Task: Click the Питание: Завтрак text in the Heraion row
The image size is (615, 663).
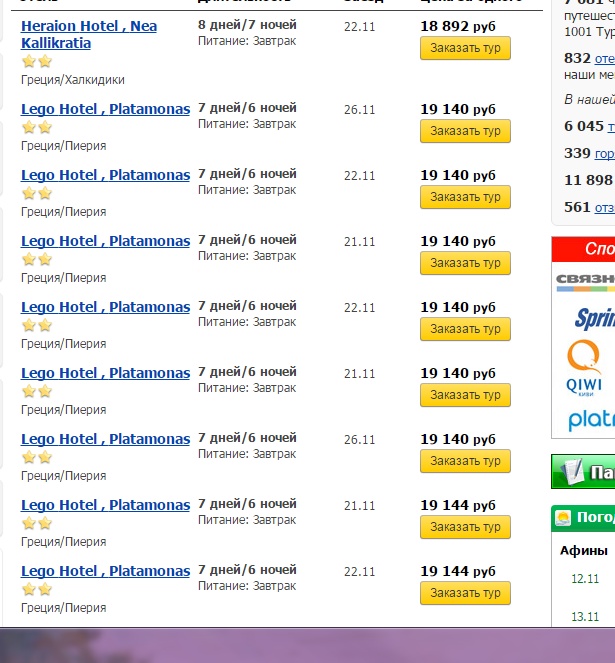Action: [x=247, y=41]
